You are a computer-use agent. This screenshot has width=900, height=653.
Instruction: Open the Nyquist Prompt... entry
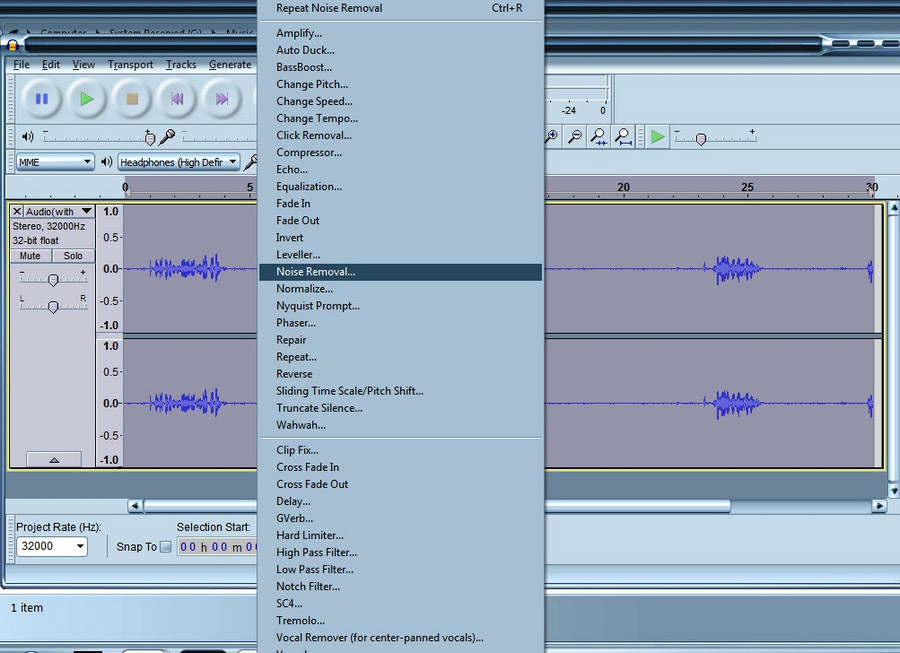[400, 306]
